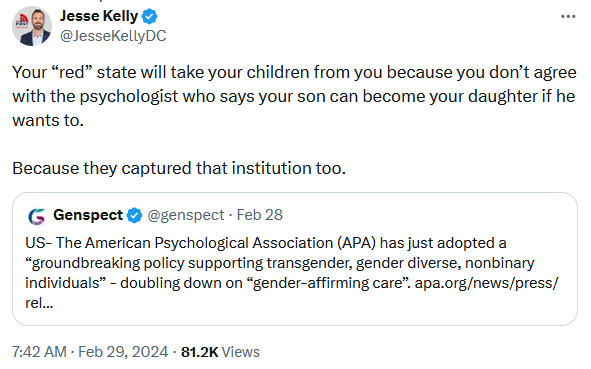Click the line 'Because they captured that institution too.'

point(179,168)
